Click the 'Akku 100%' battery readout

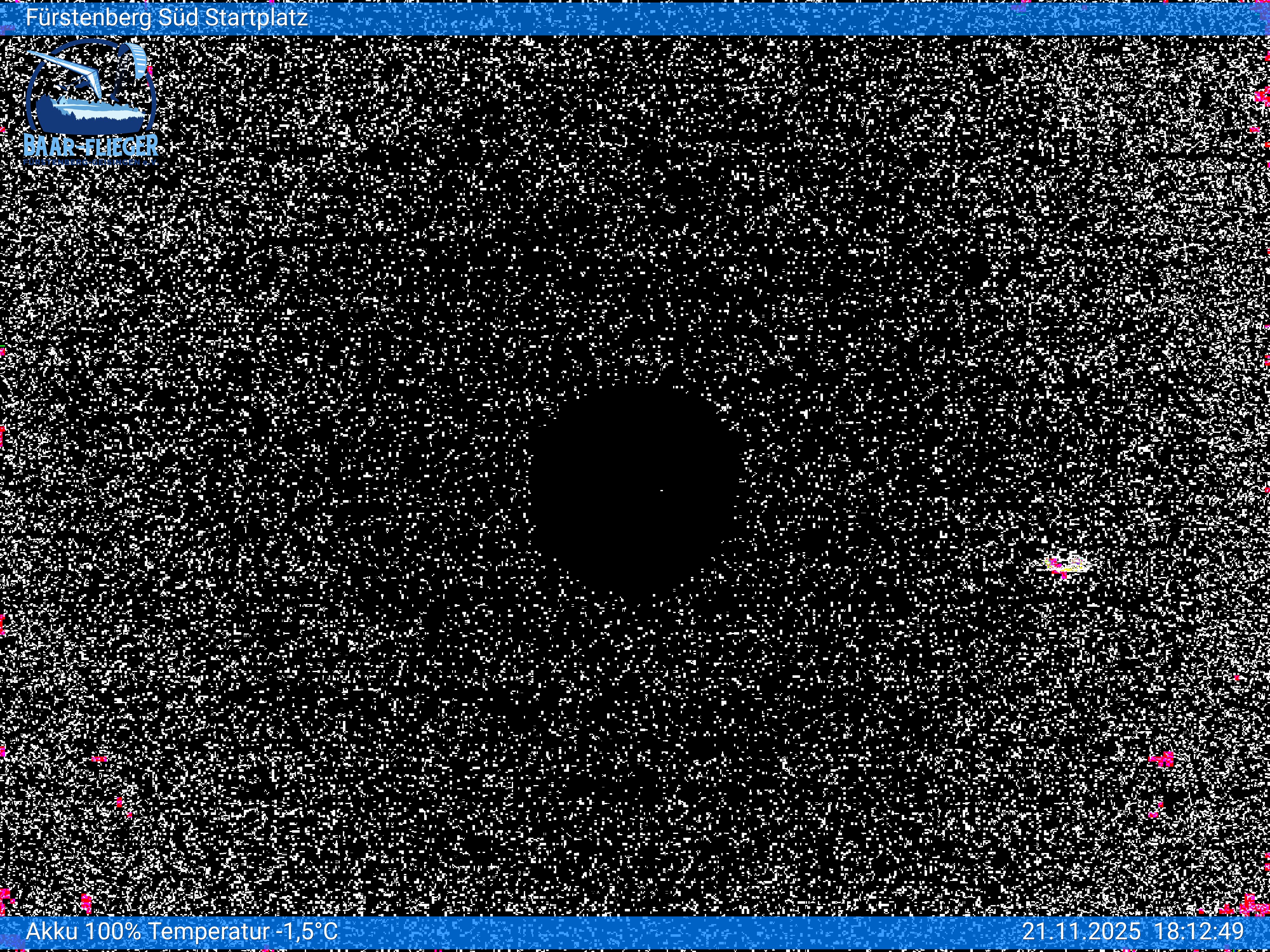[x=83, y=931]
